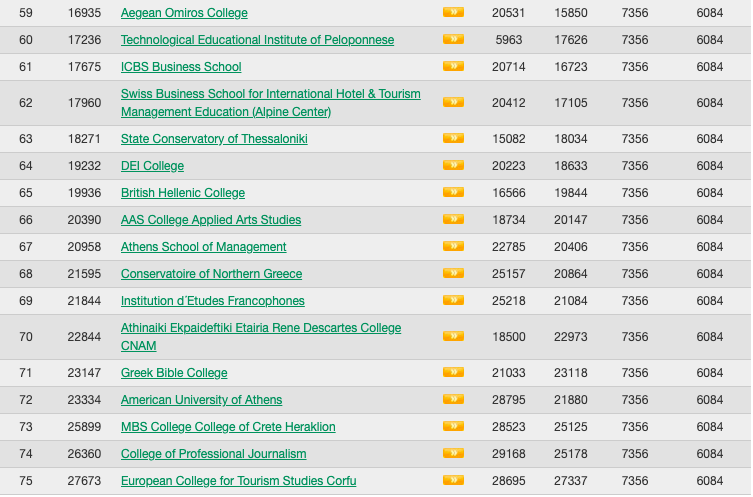Image resolution: width=753 pixels, height=497 pixels.
Task: Select value 5963 in Peloponnese row
Action: (x=509, y=40)
